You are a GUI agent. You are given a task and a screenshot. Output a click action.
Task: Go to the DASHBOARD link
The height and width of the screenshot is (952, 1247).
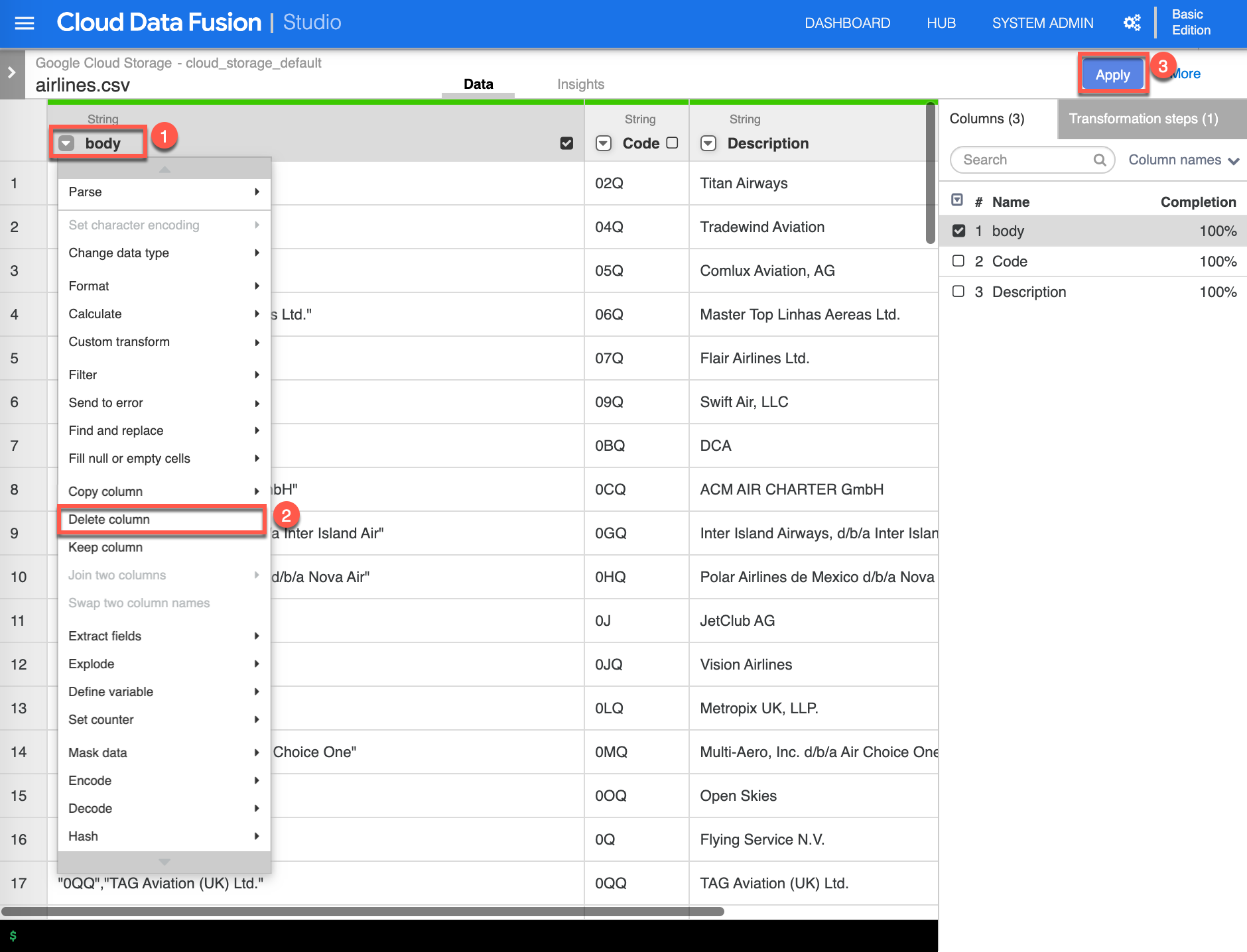click(847, 23)
